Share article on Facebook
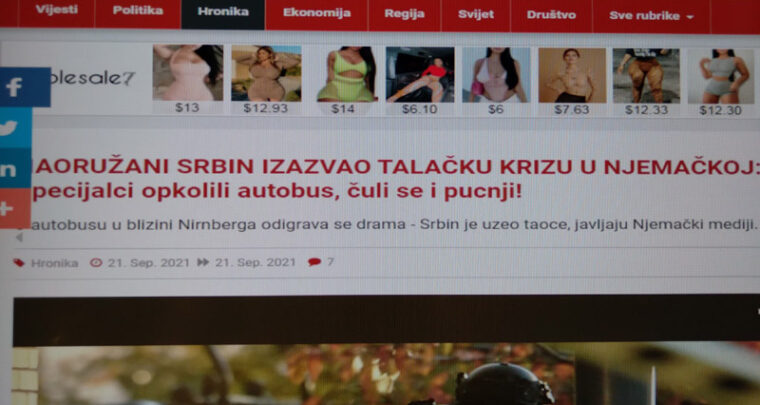 (x=24, y=87)
